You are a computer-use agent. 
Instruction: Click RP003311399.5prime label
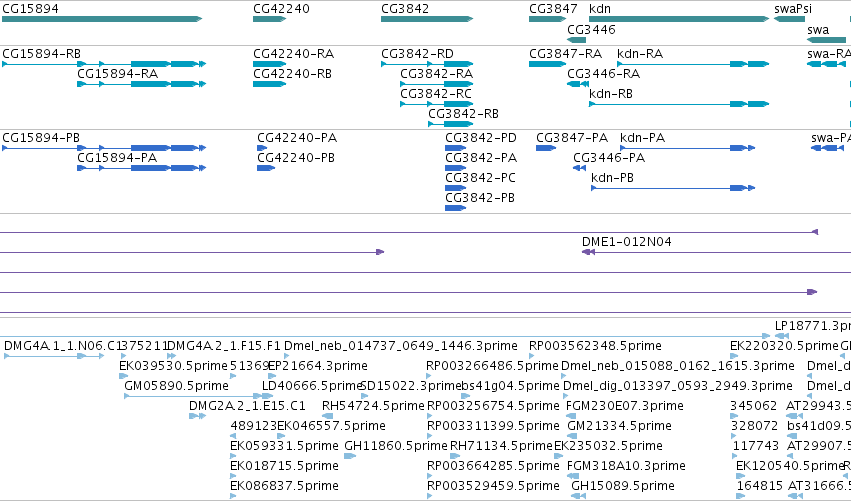(492, 426)
